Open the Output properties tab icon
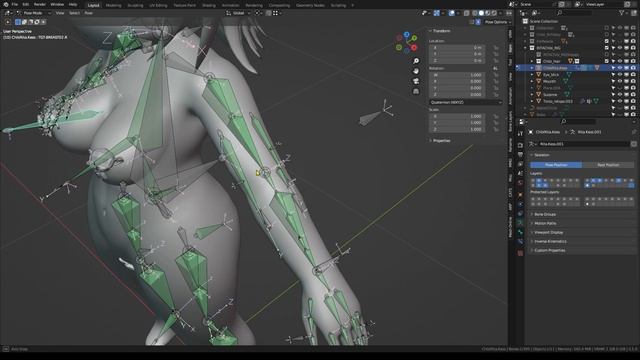This screenshot has height=360, width=640. tap(520, 155)
